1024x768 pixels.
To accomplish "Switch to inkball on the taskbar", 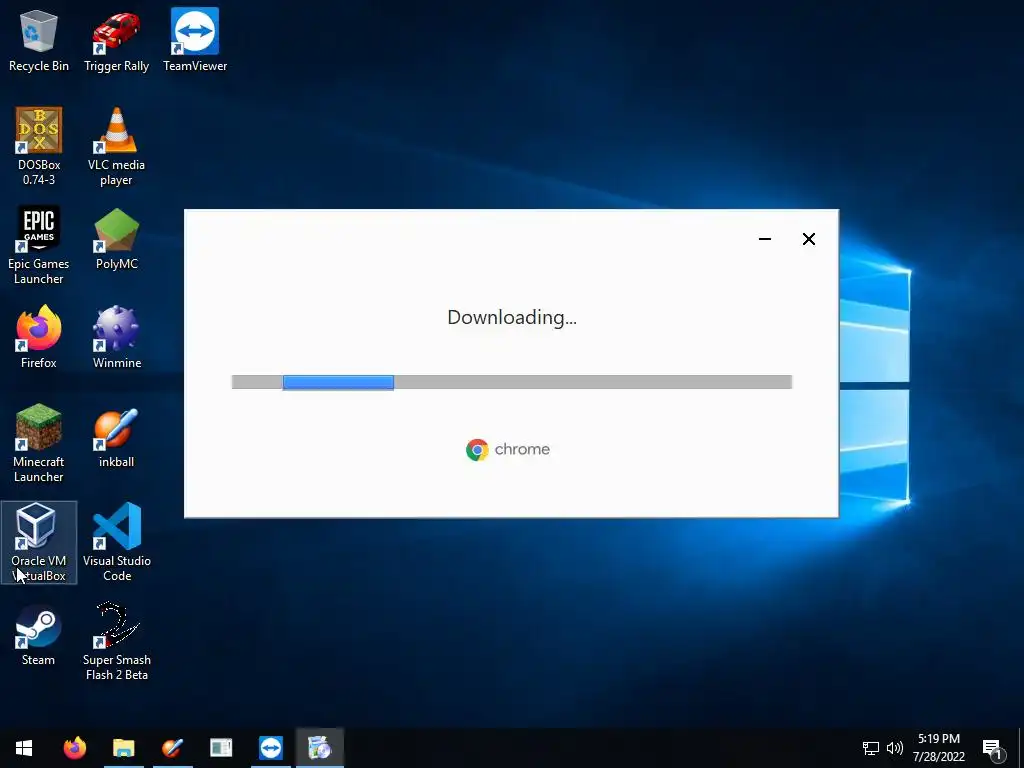I will coord(172,748).
